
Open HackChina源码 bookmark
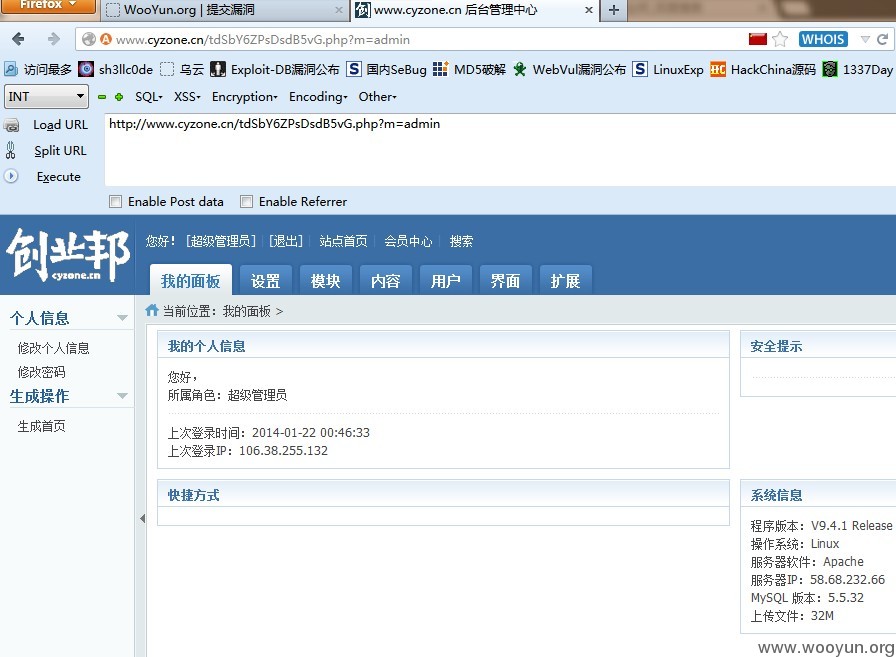click(763, 70)
